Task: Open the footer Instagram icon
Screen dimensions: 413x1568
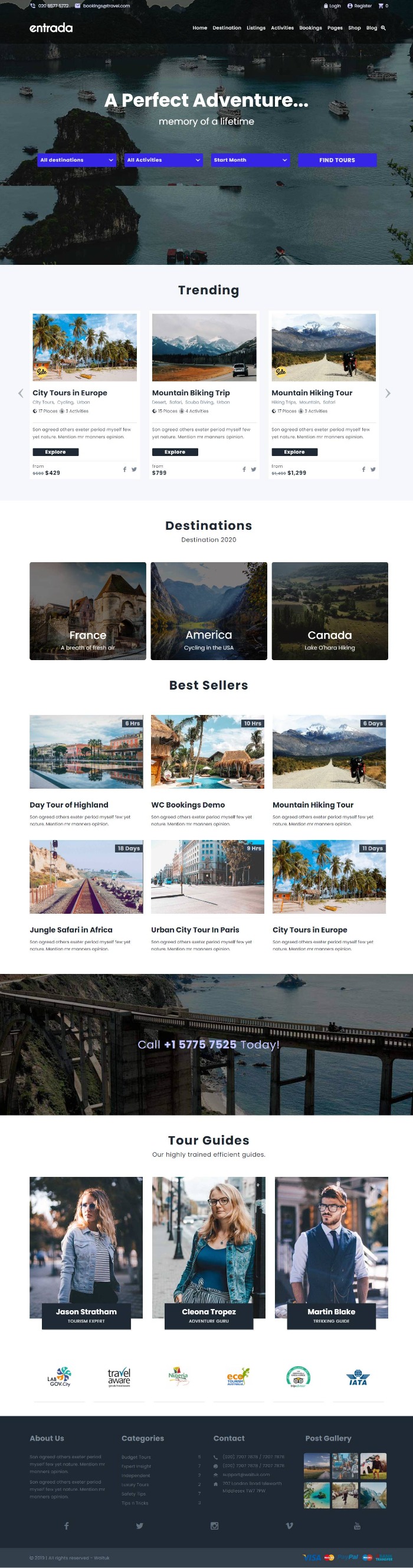Action: tap(214, 1526)
